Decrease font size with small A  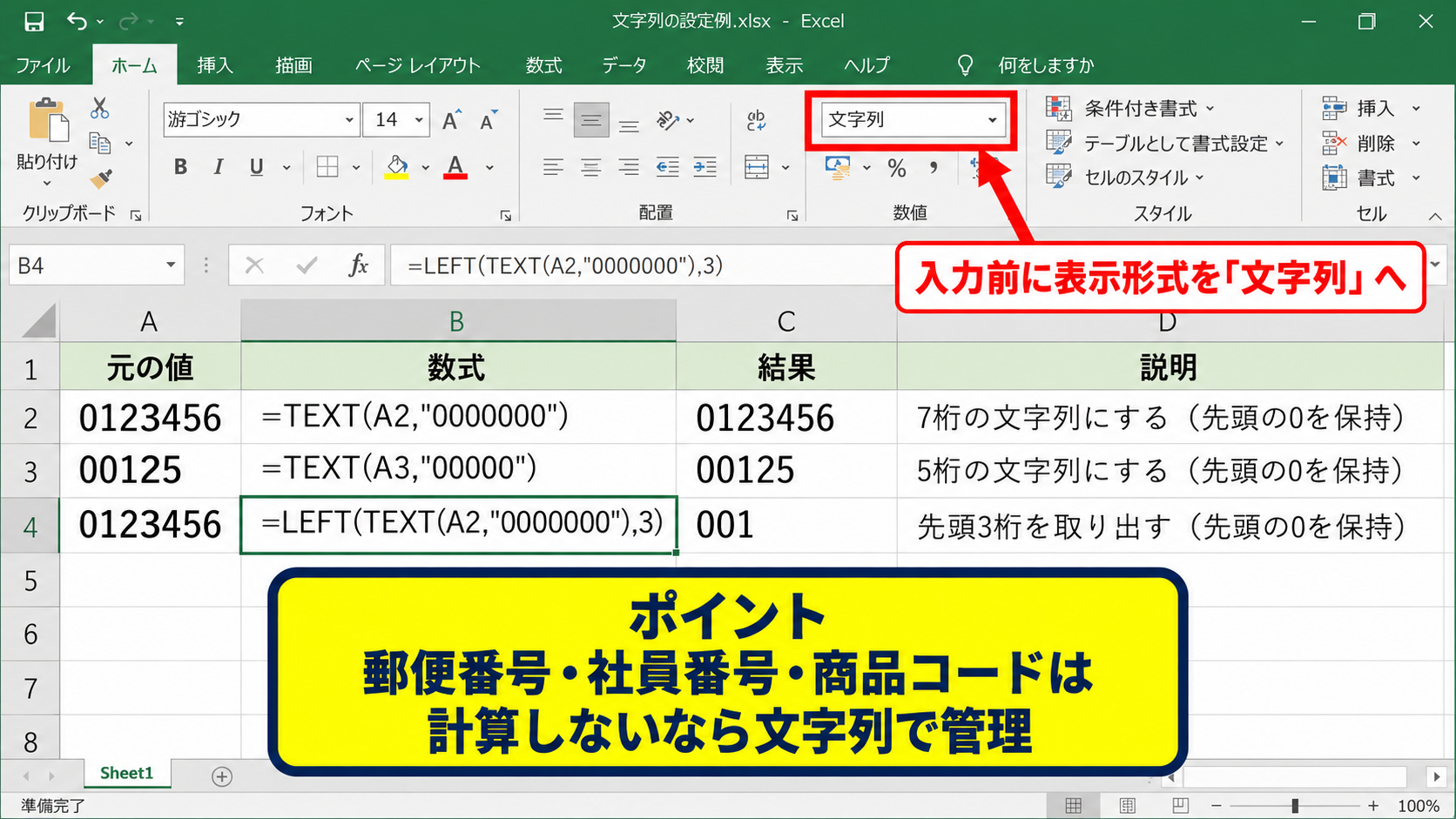[489, 120]
